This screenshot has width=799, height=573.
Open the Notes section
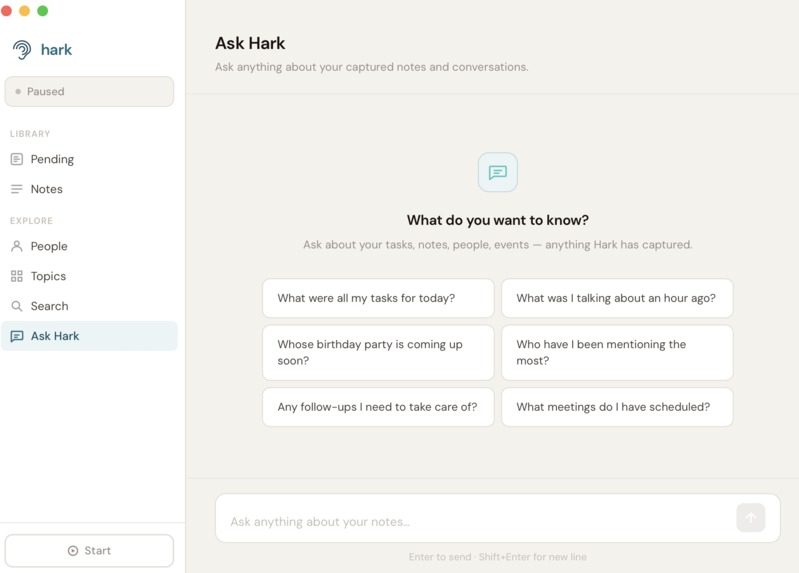pyautogui.click(x=89, y=189)
